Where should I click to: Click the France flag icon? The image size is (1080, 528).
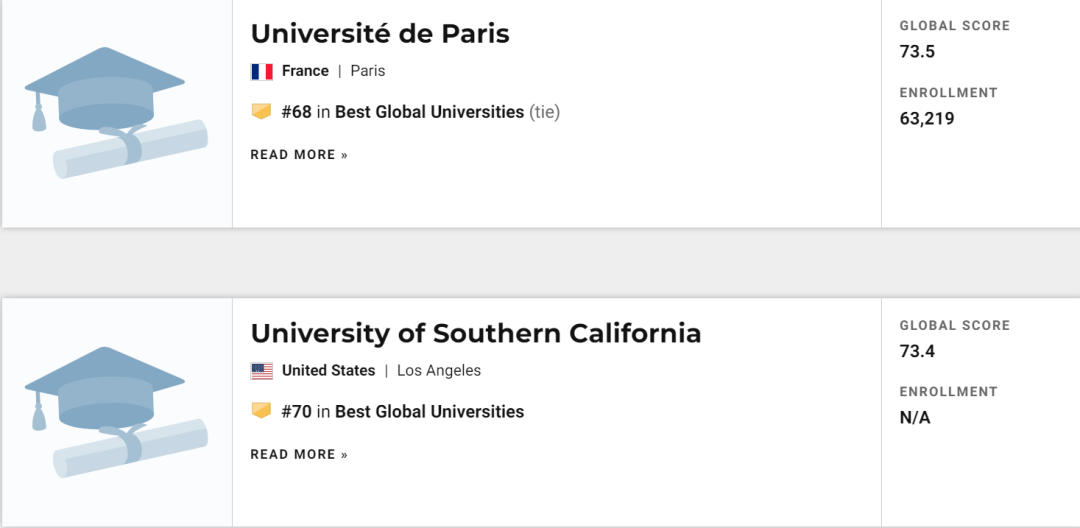click(x=262, y=71)
